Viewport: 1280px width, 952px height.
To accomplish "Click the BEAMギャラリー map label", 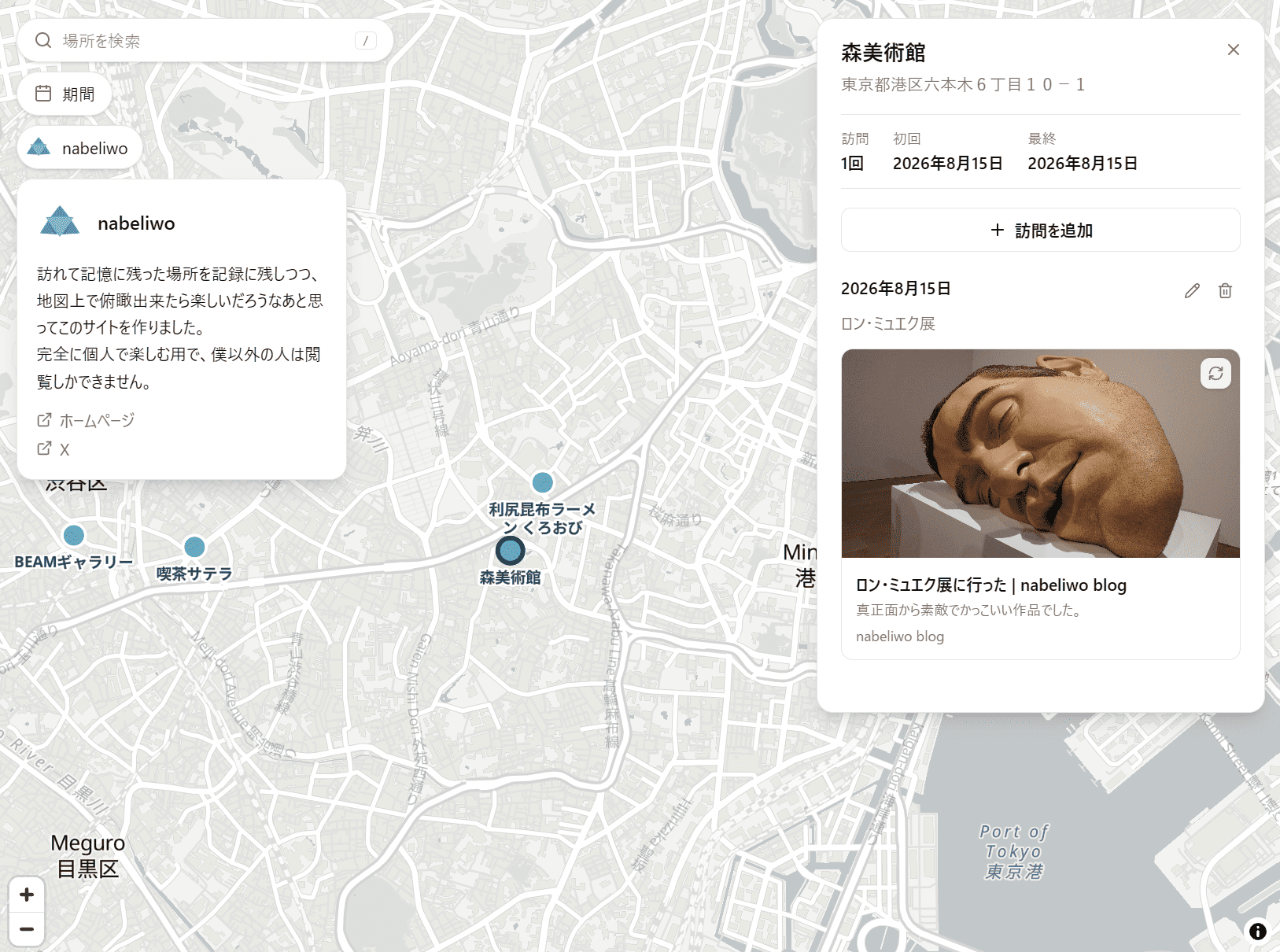I will 74,562.
